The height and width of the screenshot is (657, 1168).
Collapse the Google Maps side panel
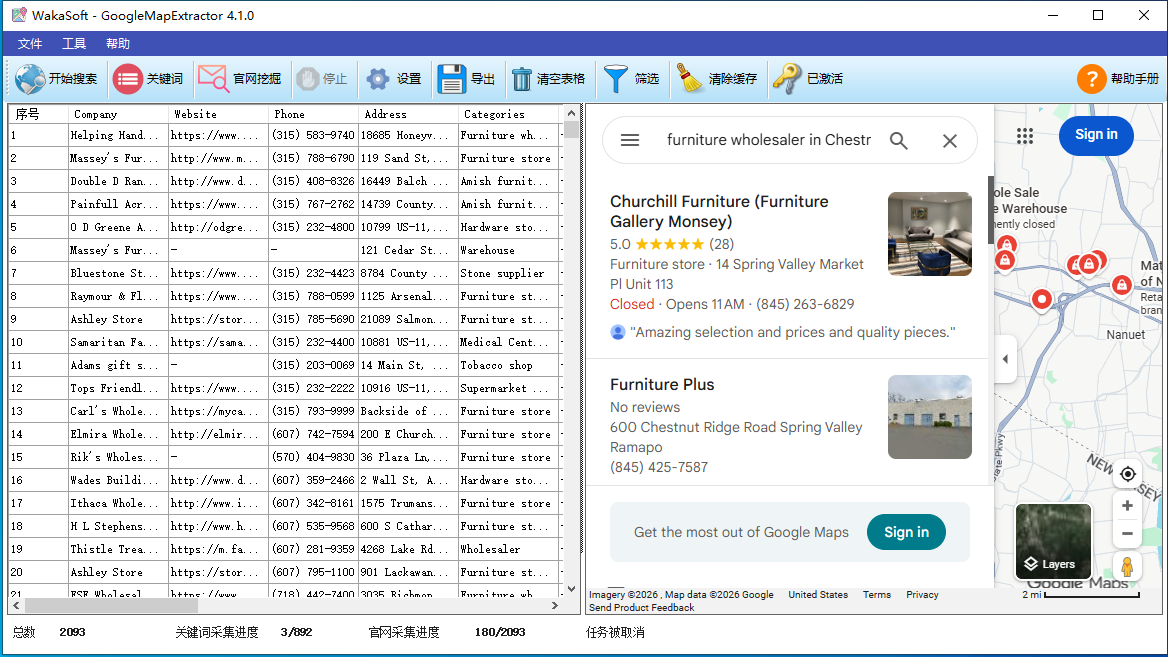(1004, 359)
